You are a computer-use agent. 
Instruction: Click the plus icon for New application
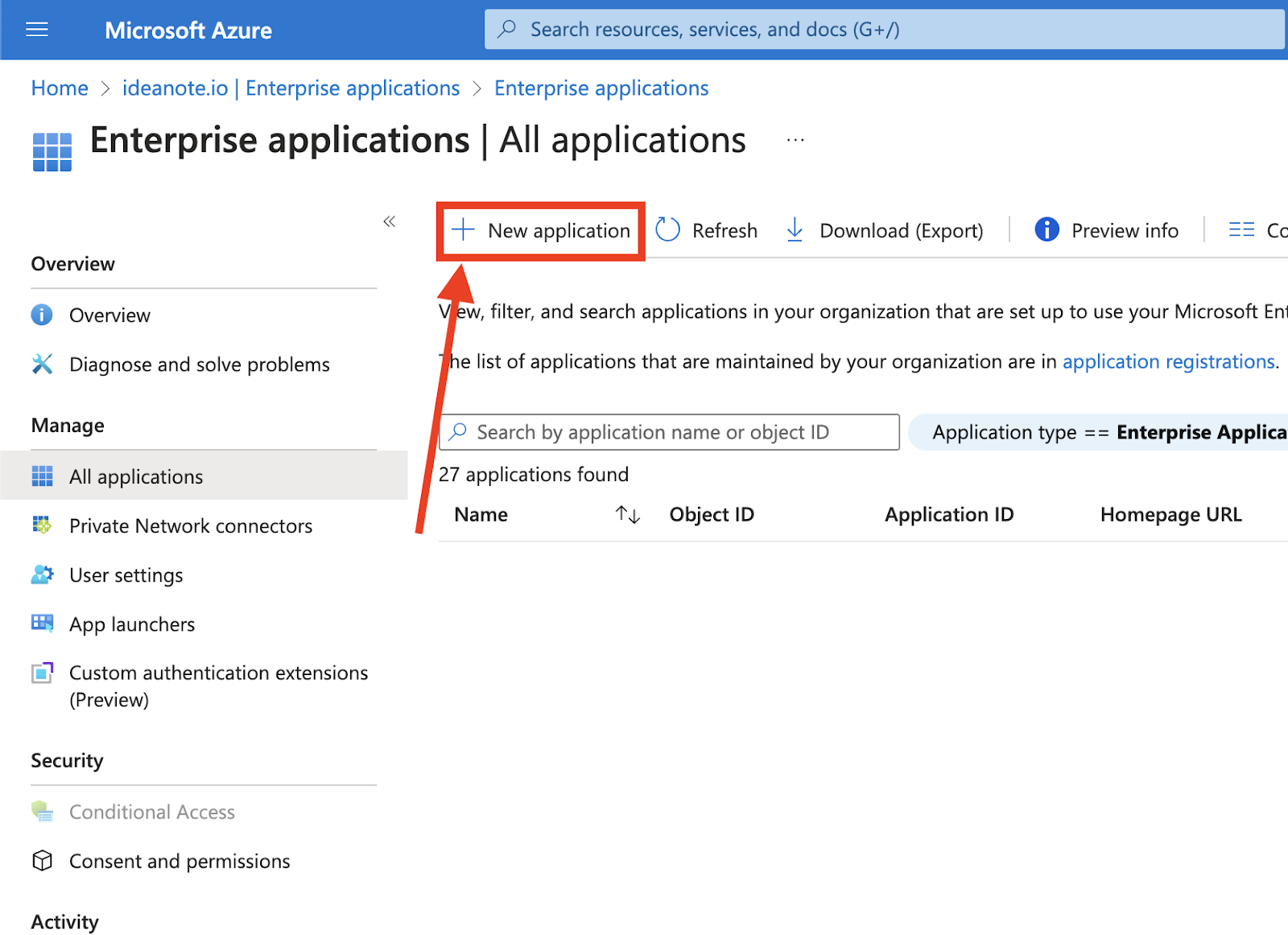tap(463, 230)
